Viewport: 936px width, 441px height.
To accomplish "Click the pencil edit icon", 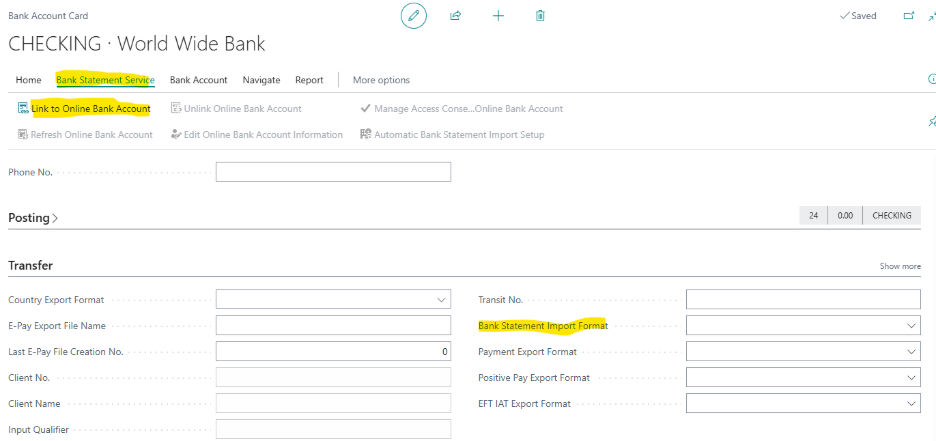I will 413,16.
